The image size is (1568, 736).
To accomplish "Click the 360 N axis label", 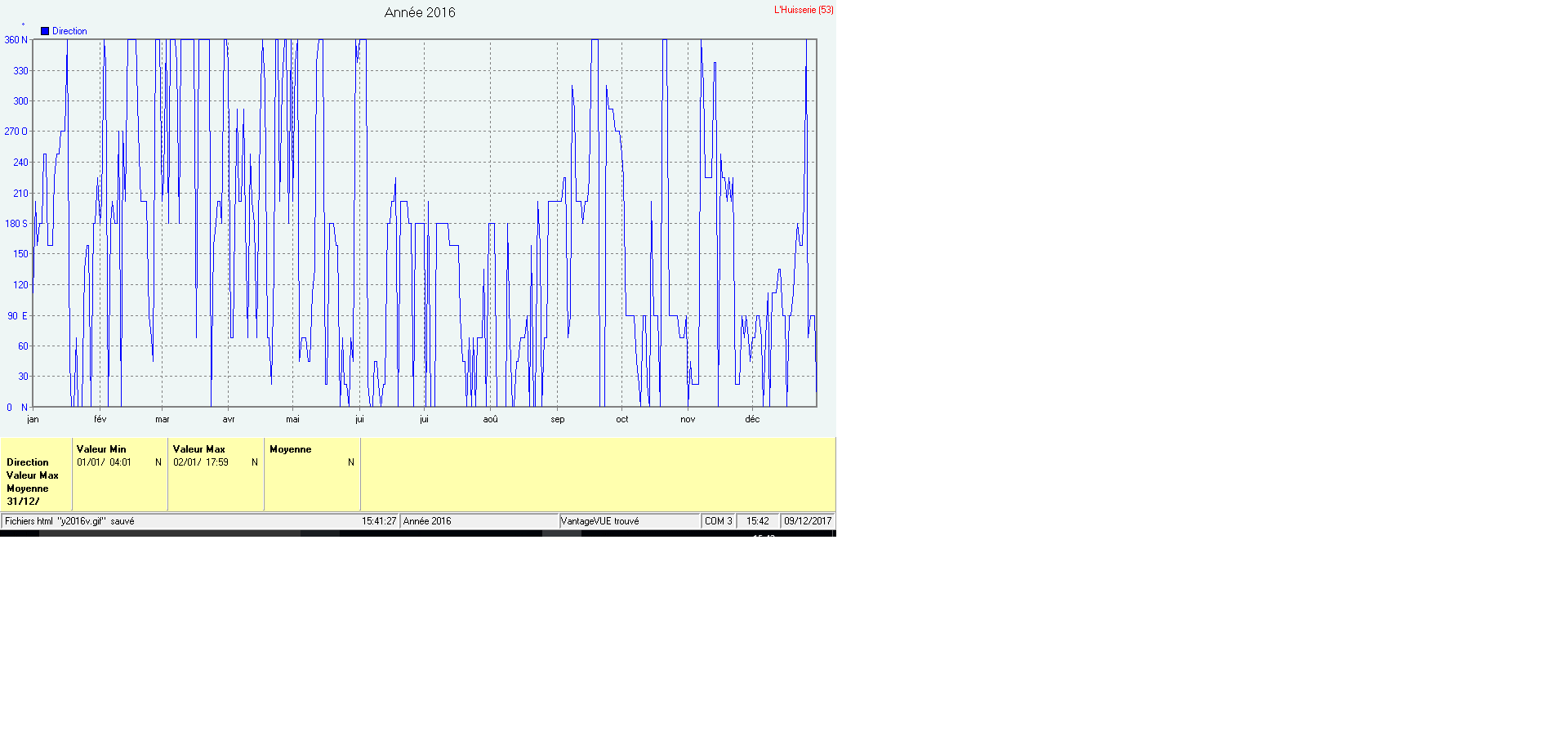I will [x=16, y=40].
